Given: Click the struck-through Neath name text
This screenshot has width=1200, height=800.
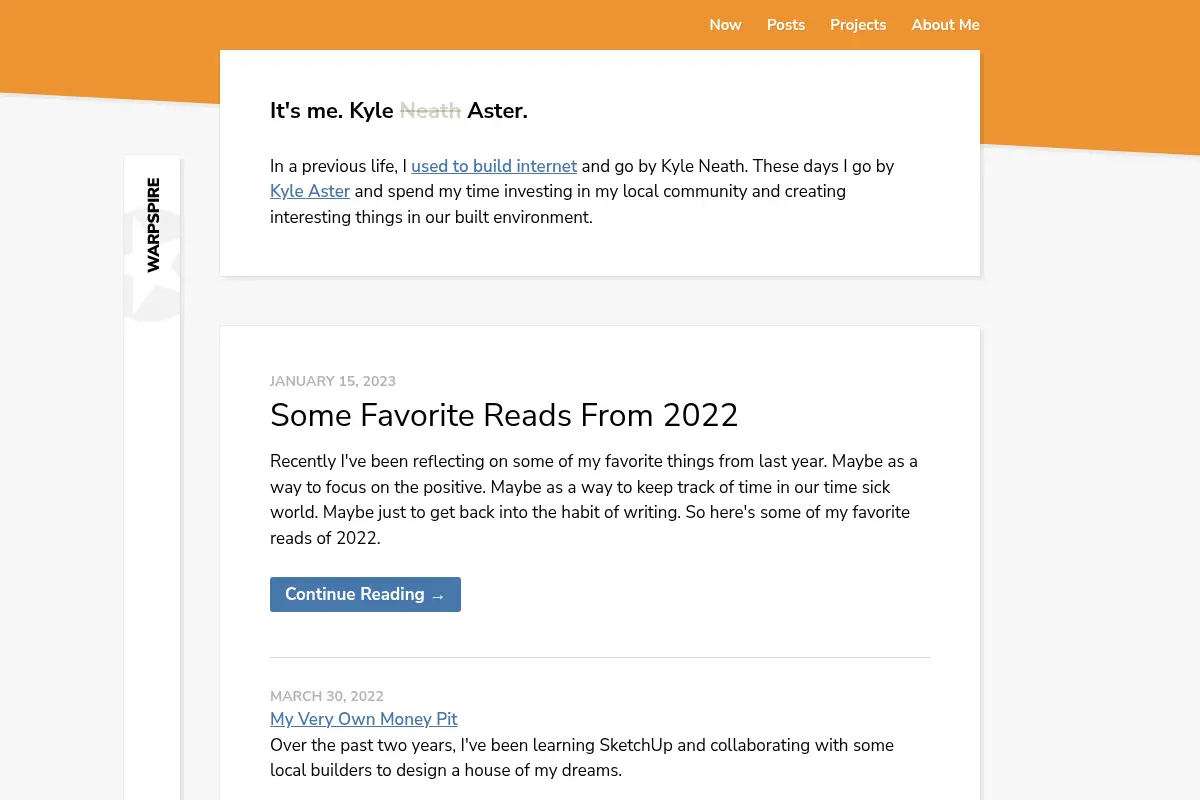Looking at the screenshot, I should point(430,111).
